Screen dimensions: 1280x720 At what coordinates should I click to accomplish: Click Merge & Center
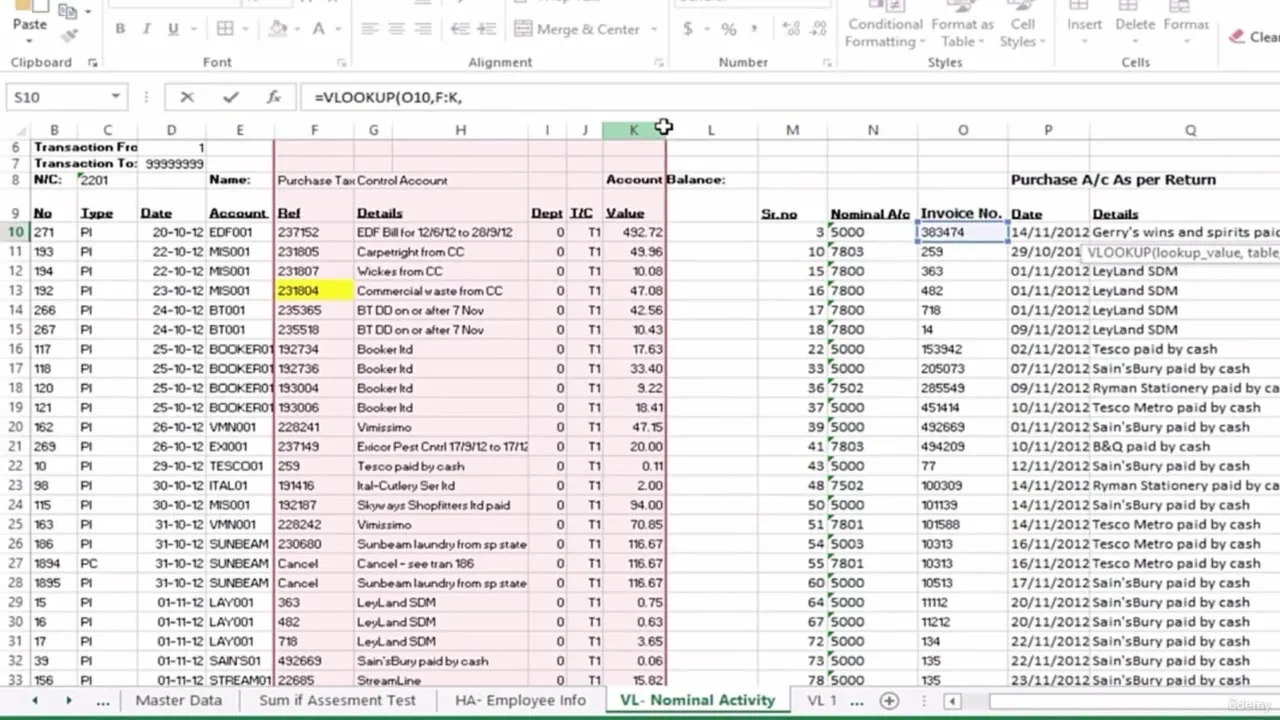pyautogui.click(x=578, y=29)
